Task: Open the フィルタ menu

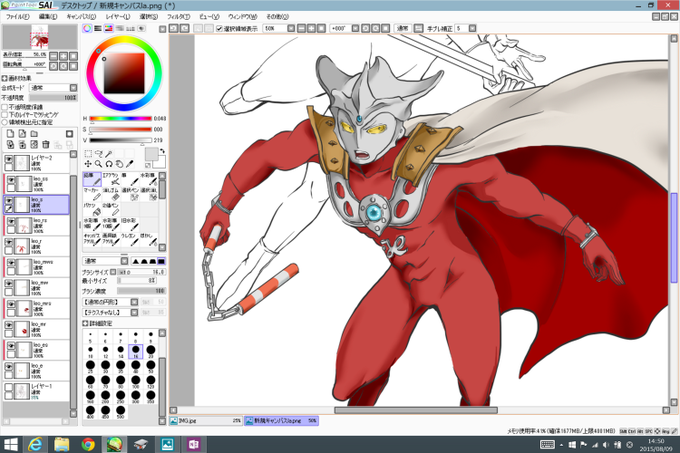Action: 178,17
